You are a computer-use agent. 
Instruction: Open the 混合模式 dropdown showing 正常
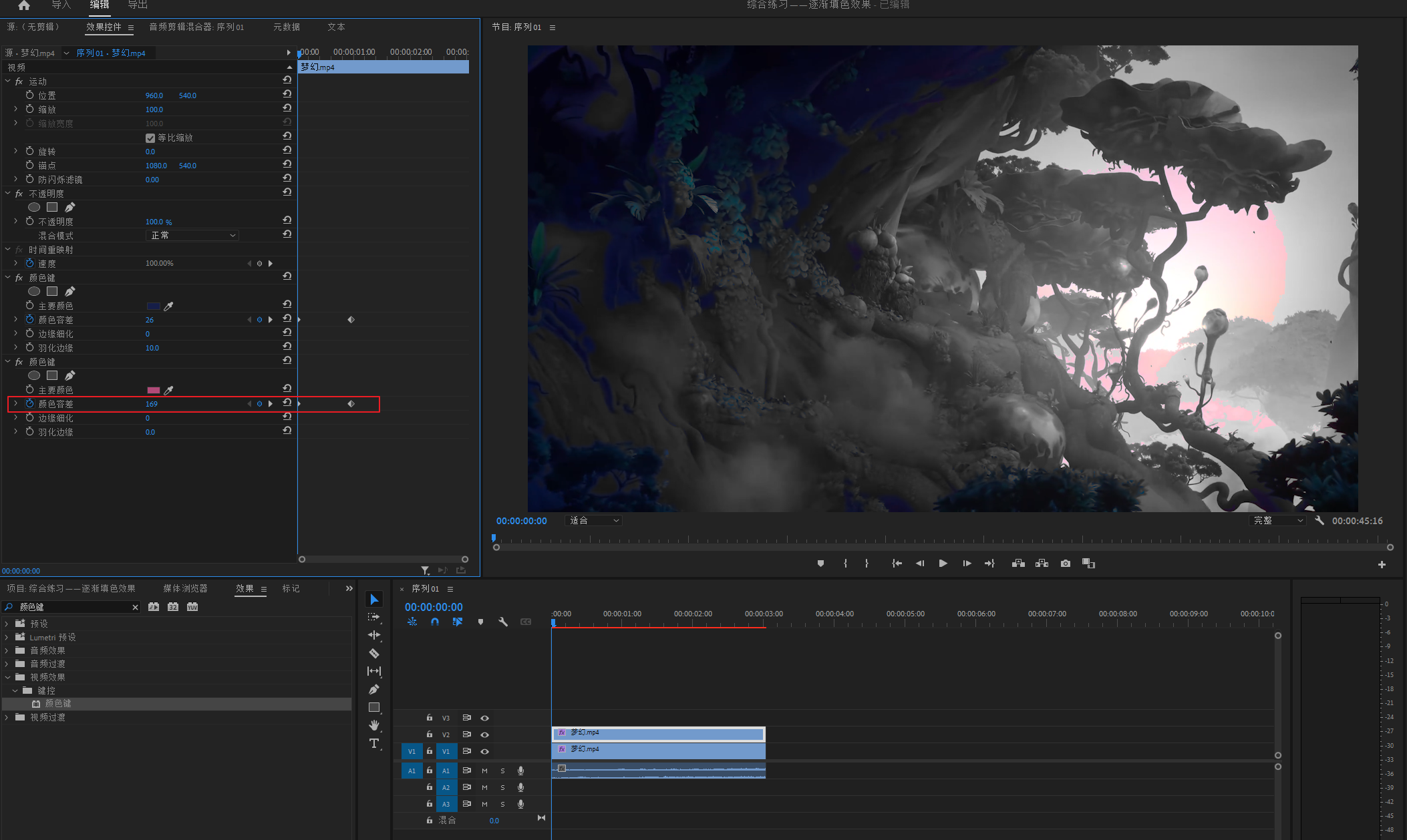pos(192,235)
